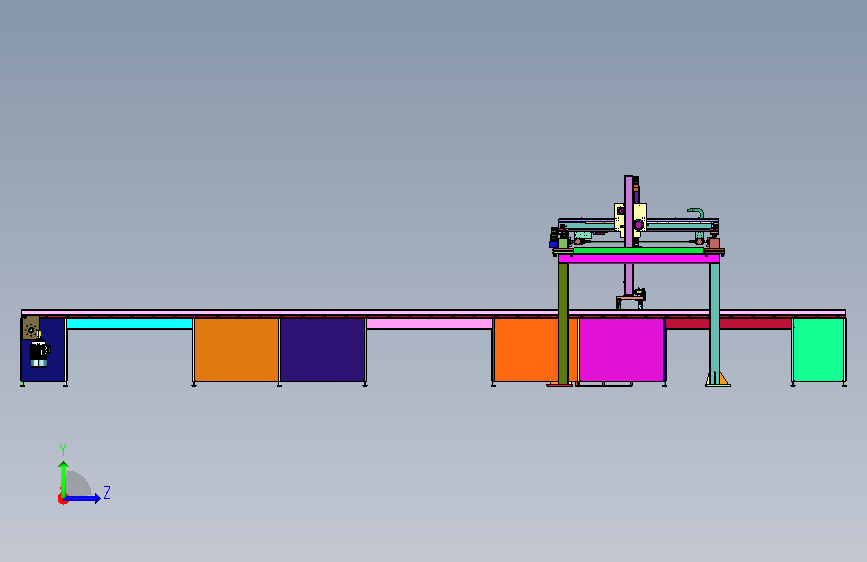
Task: Click the blue Z axis arrow of the triad
Action: pos(83,498)
